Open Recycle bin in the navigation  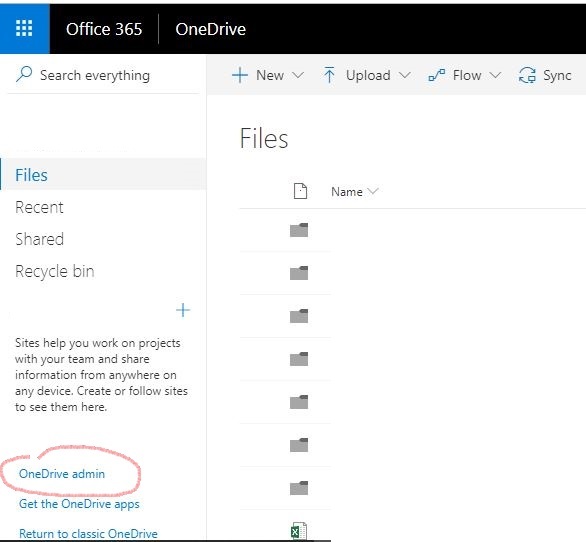click(x=55, y=271)
